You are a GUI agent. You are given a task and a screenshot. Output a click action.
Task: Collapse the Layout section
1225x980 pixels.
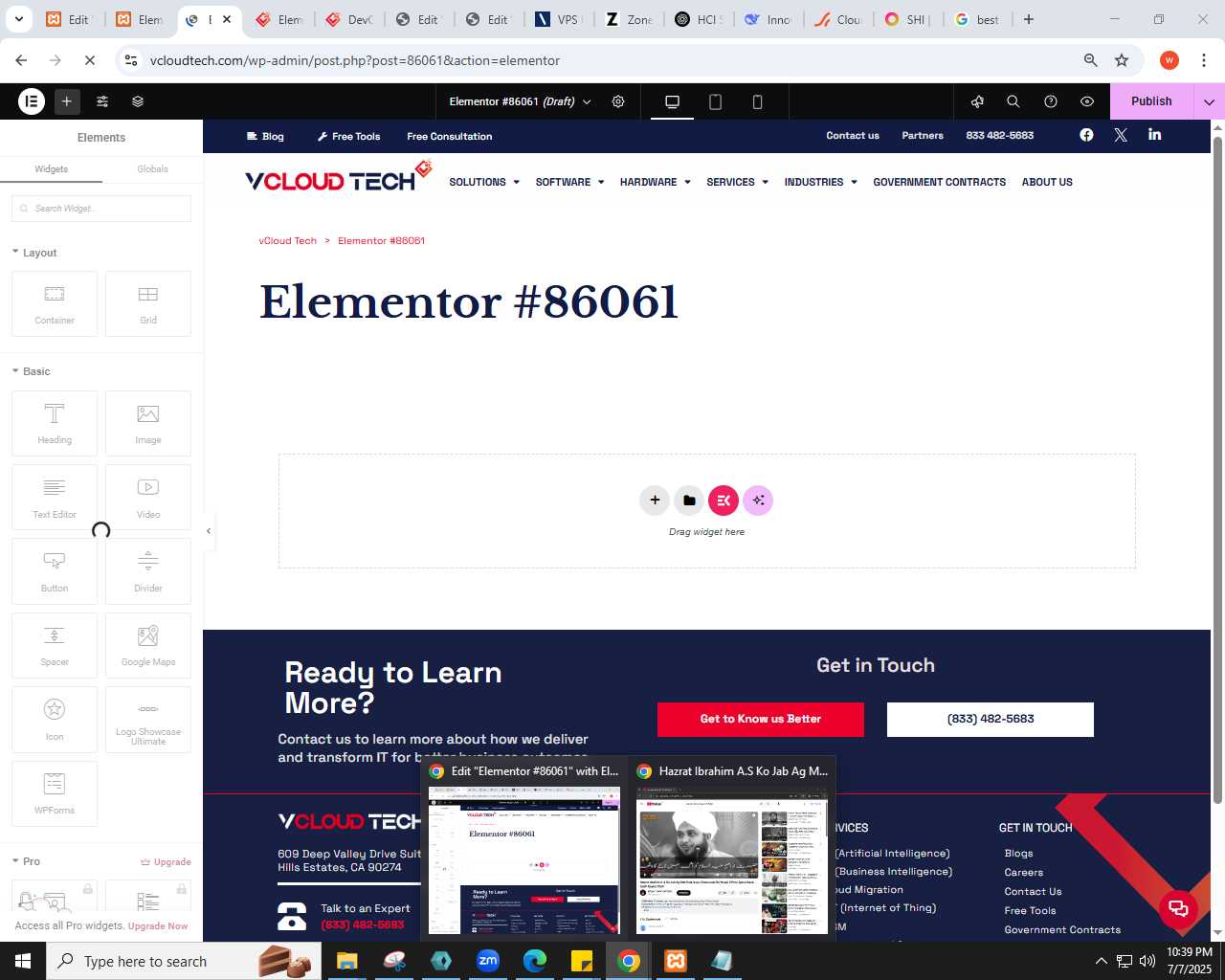tap(34, 253)
